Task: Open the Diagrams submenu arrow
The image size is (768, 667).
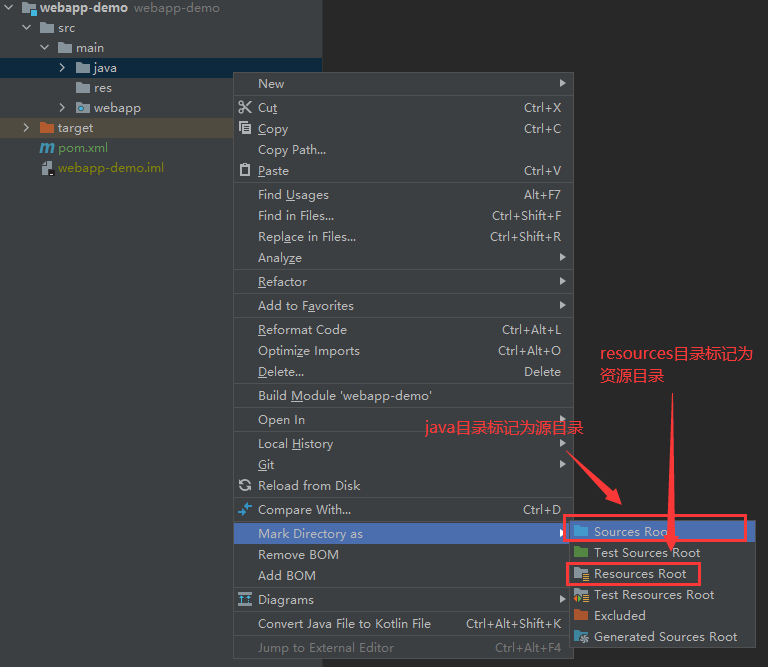Action: (x=563, y=599)
